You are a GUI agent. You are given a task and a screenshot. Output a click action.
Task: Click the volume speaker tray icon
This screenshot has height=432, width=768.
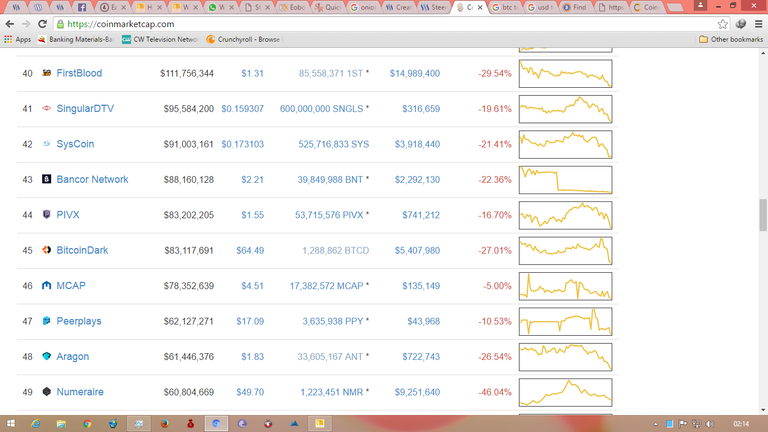pyautogui.click(x=710, y=424)
